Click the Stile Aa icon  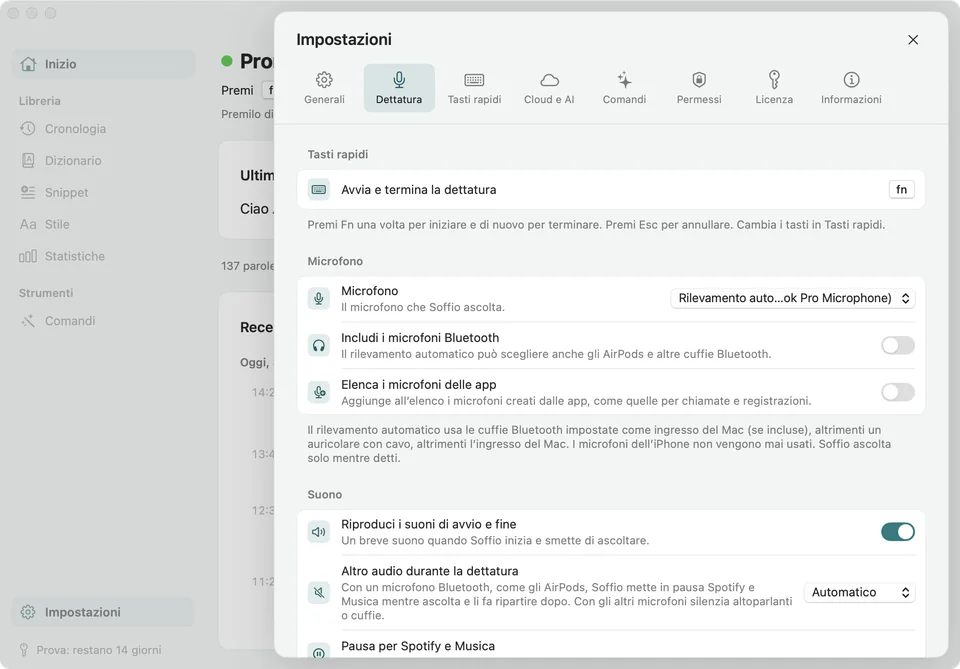(x=28, y=224)
